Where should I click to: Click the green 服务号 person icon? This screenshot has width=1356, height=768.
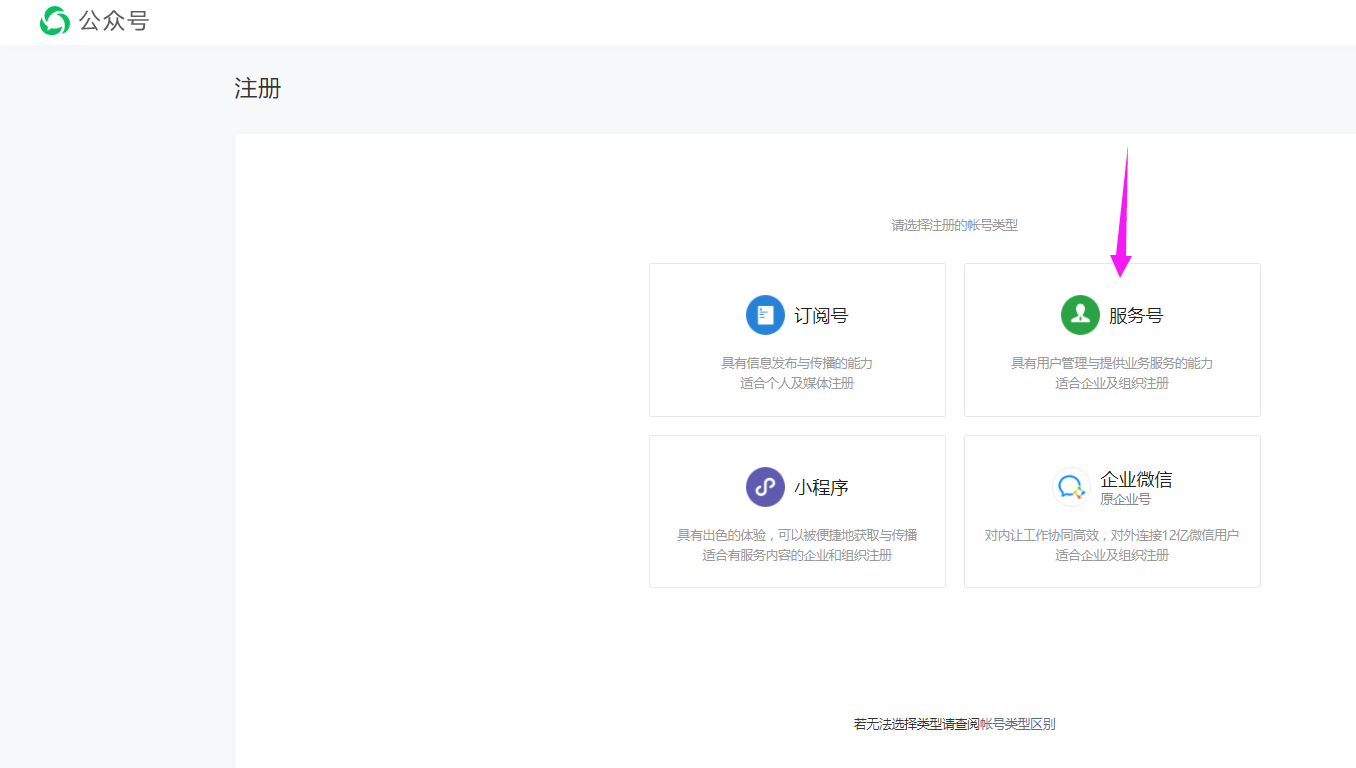1080,315
